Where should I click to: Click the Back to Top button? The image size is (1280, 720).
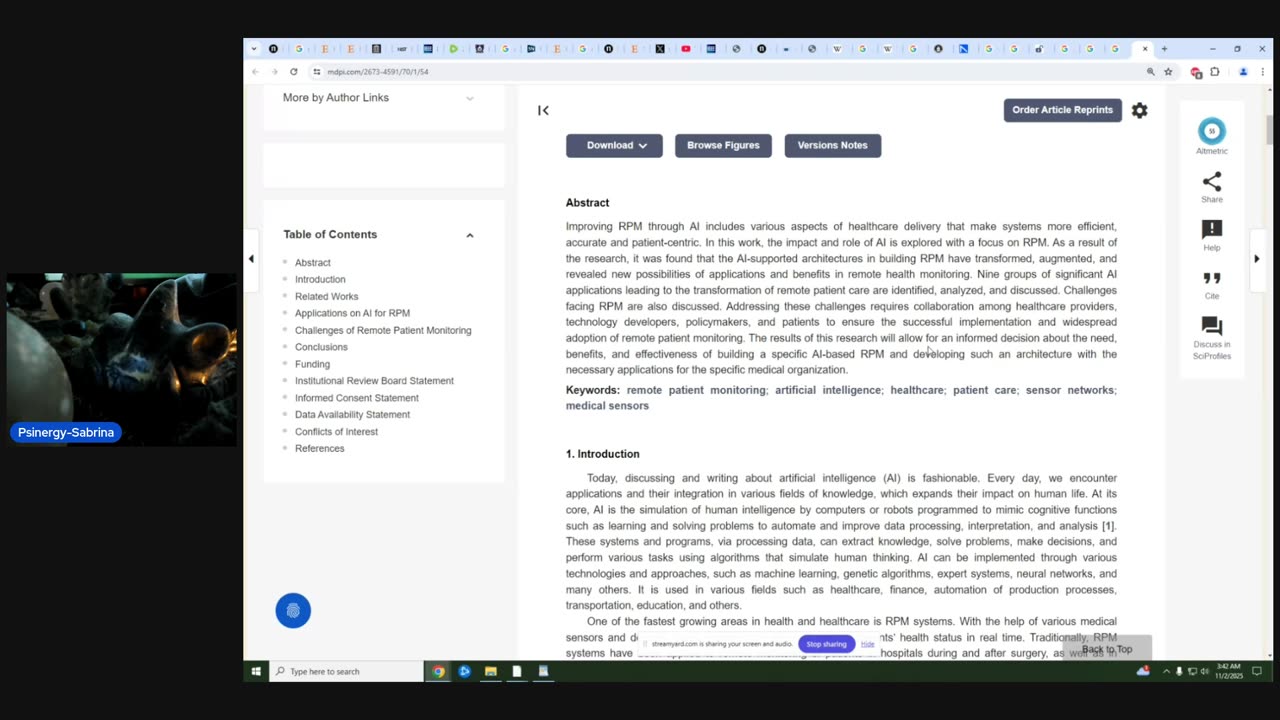tap(1107, 649)
